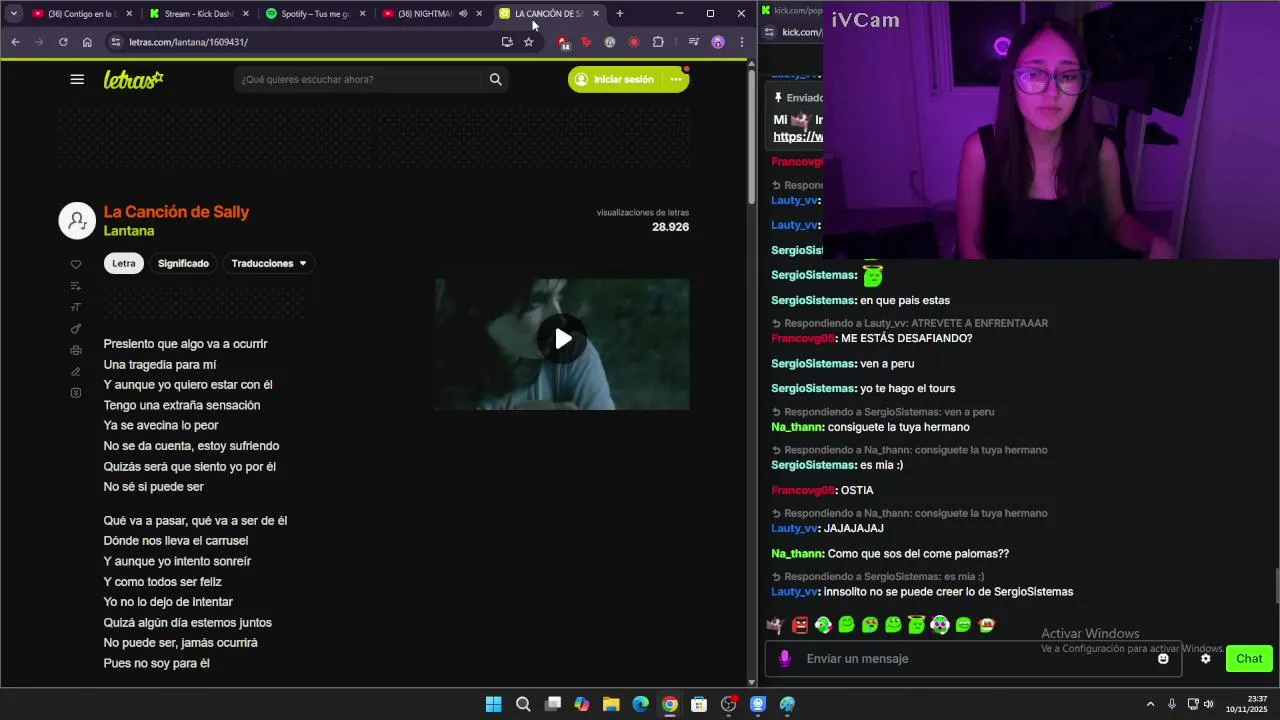Bookmark this page with star icon
This screenshot has width=1280, height=720.
pyautogui.click(x=529, y=42)
